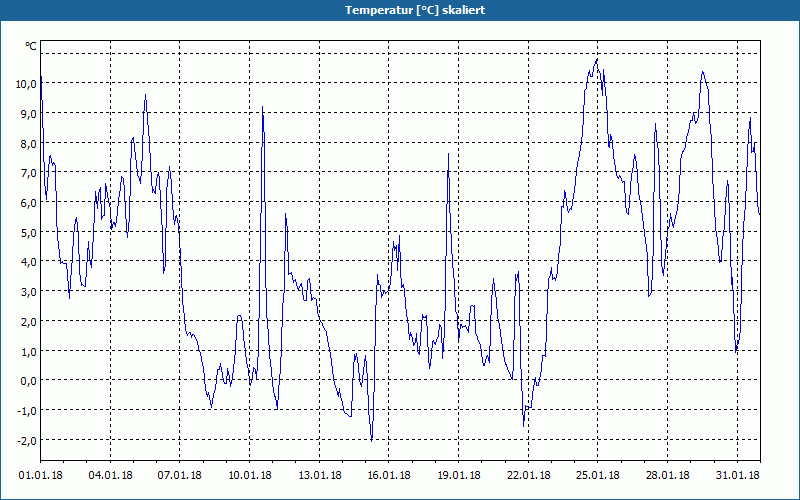Click the y-axis label '6,0'
Viewport: 800px width, 500px height.
(x=29, y=203)
